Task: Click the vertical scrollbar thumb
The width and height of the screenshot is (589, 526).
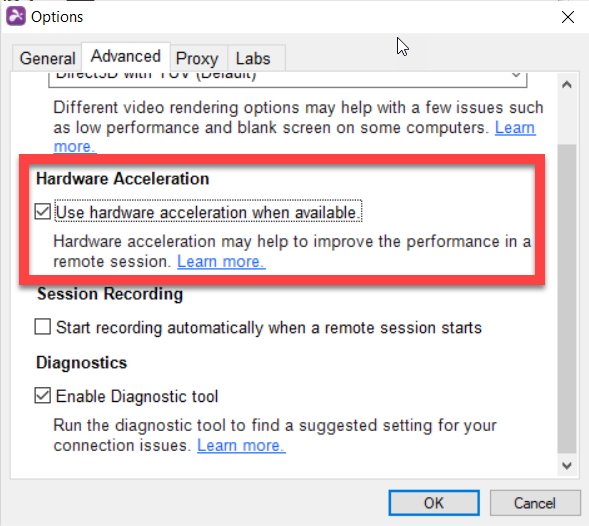Action: [x=567, y=299]
